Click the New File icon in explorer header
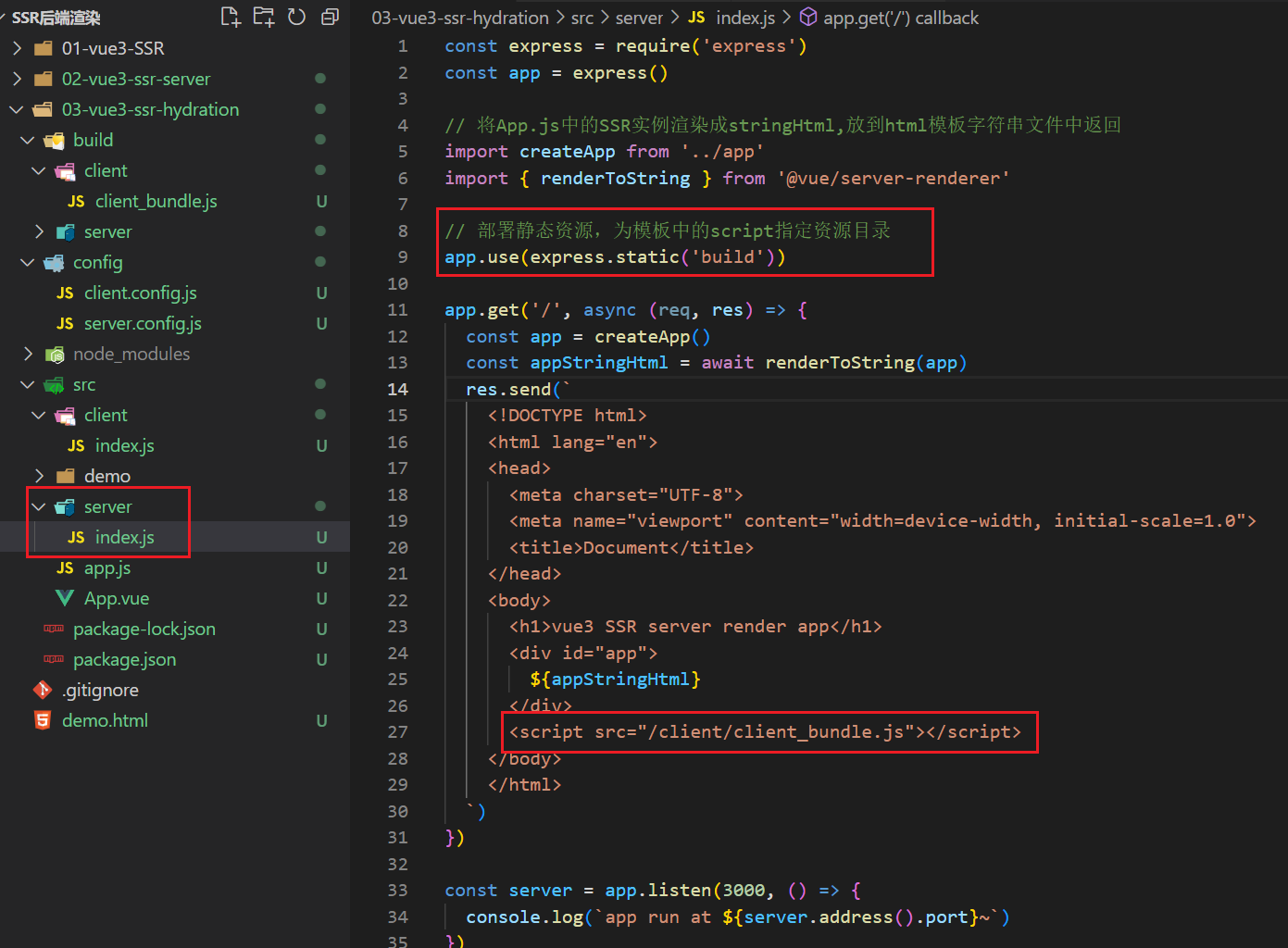The image size is (1288, 948). (231, 17)
